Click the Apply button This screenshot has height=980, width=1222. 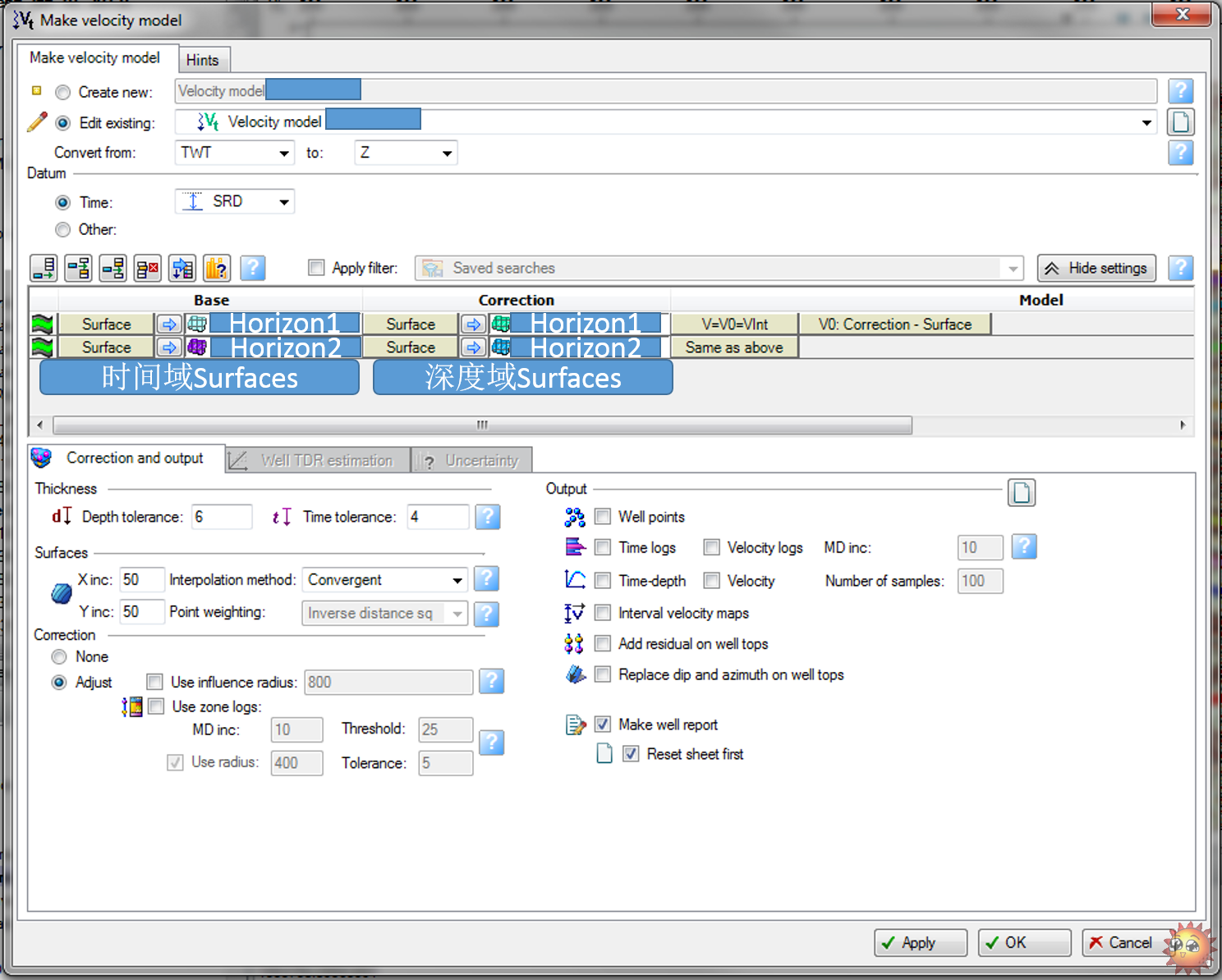pyautogui.click(x=921, y=942)
